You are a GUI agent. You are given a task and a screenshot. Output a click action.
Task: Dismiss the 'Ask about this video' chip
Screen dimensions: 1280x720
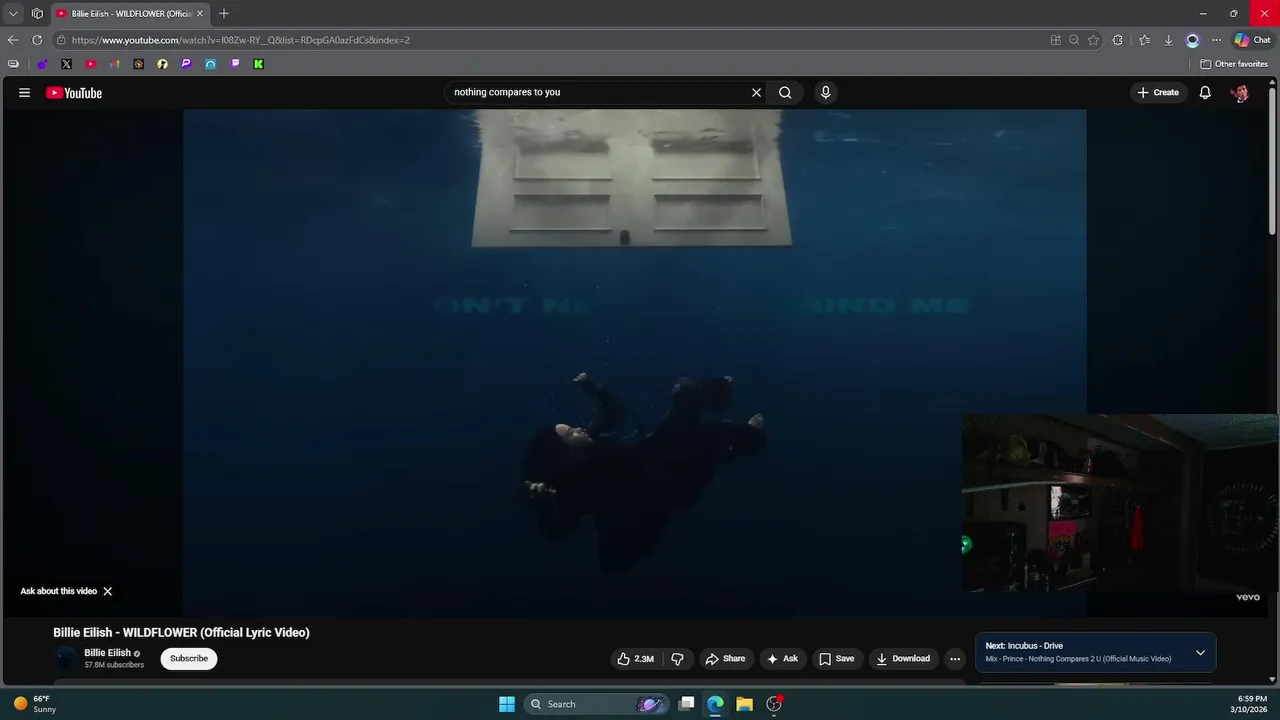[x=107, y=591]
